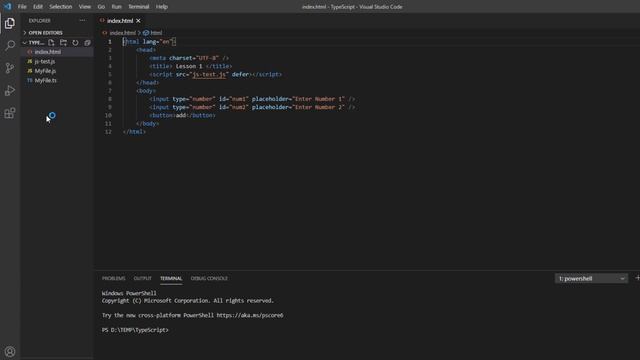Click the terminal prompt PS D:\TEMP\TypeScript>
The height and width of the screenshot is (360, 640).
click(x=135, y=330)
